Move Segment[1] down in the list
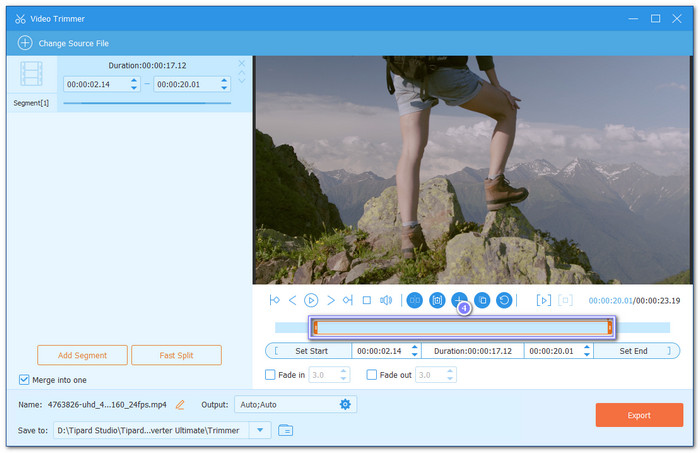This screenshot has width=700, height=453. [x=242, y=81]
